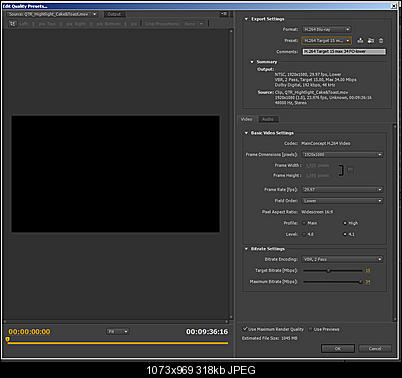
Task: Open the Bitrate Encoding dropdown
Action: 342,259
